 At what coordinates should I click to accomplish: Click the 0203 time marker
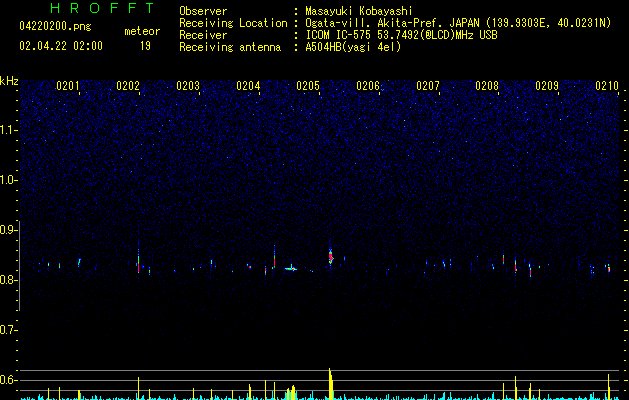click(x=188, y=86)
